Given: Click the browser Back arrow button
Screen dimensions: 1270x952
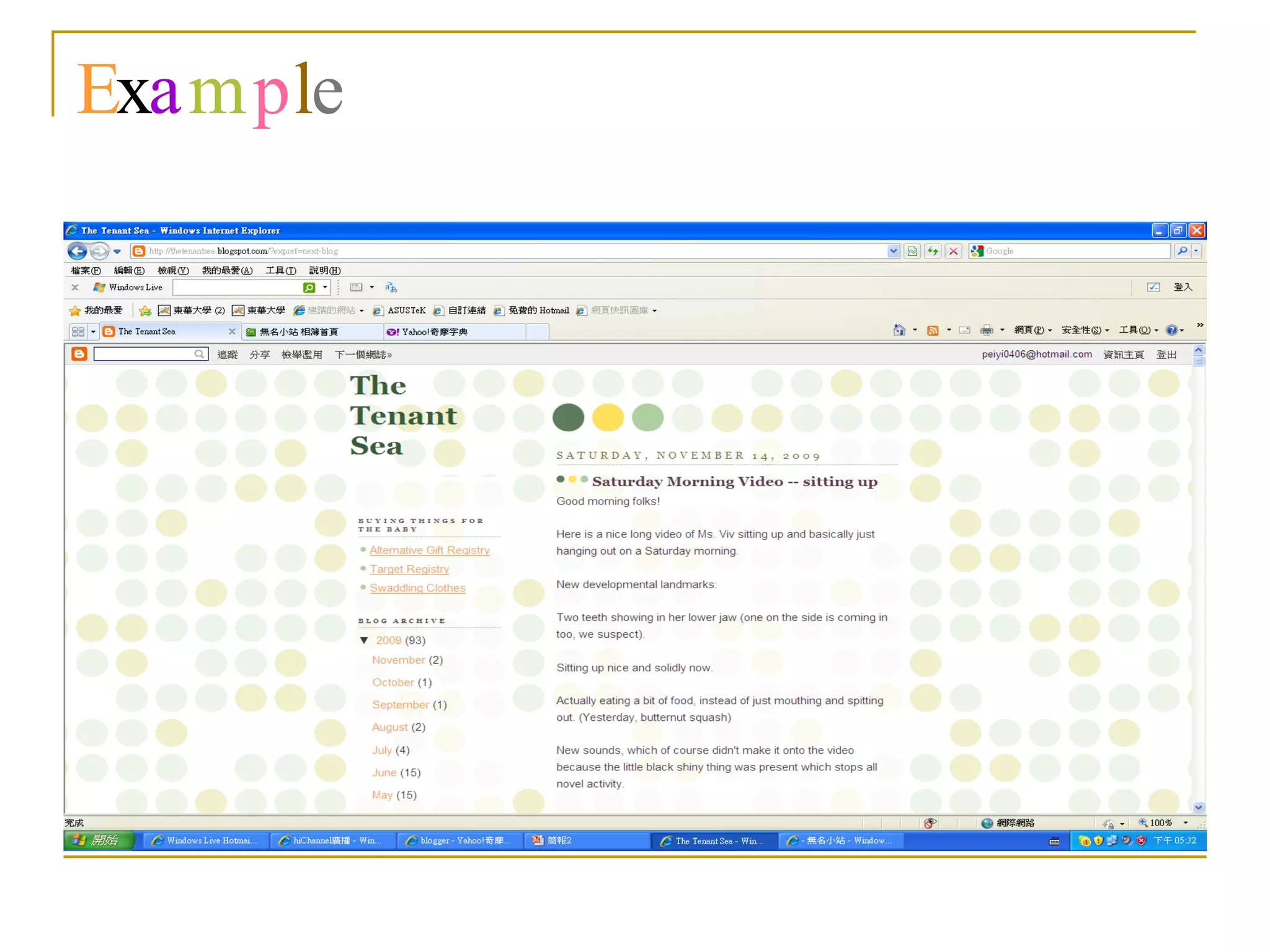Looking at the screenshot, I should pos(78,251).
